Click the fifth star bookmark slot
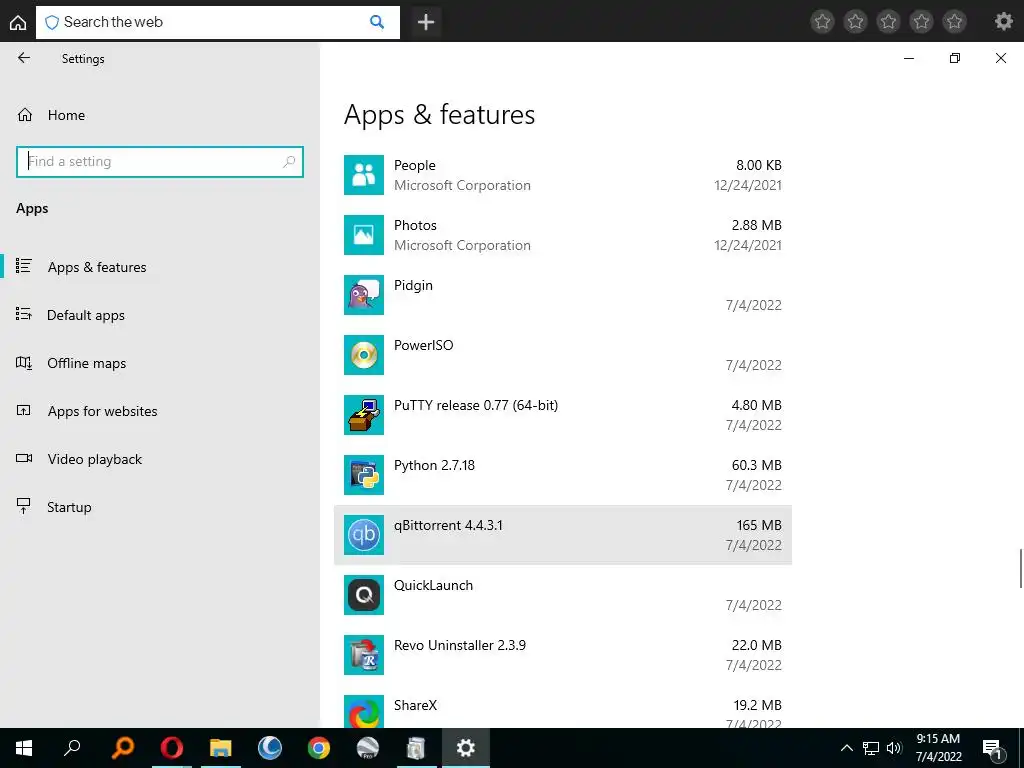 pyautogui.click(x=954, y=22)
